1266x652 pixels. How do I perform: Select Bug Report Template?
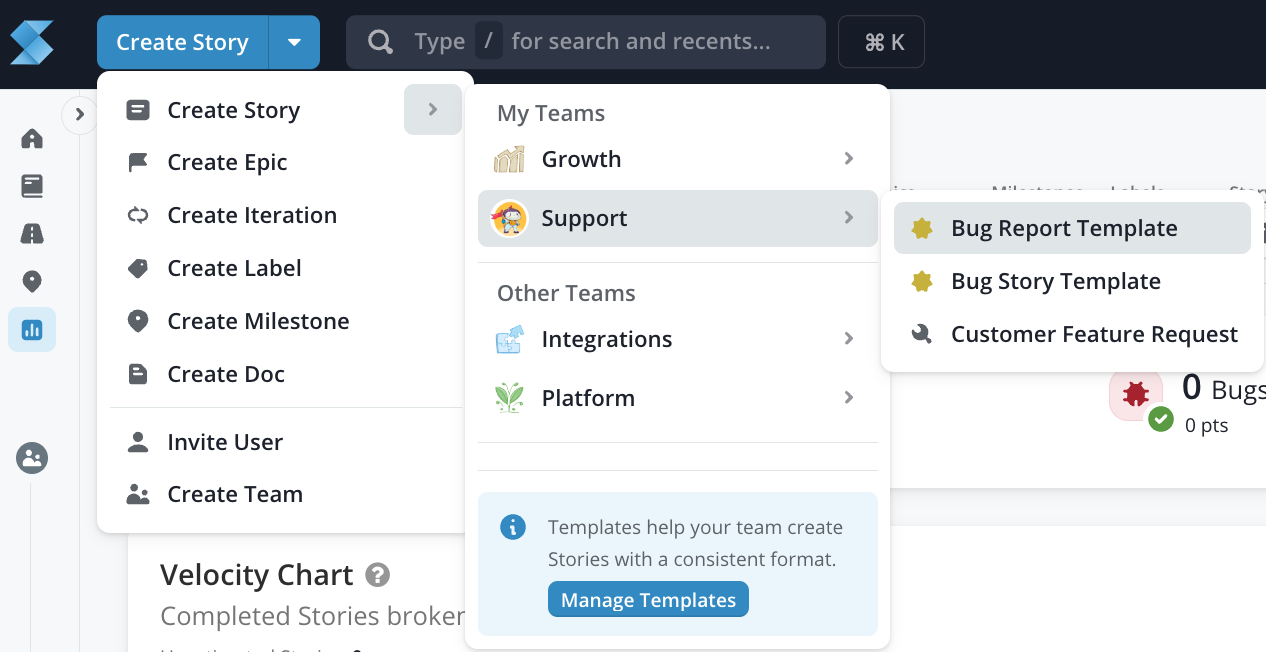point(1064,228)
